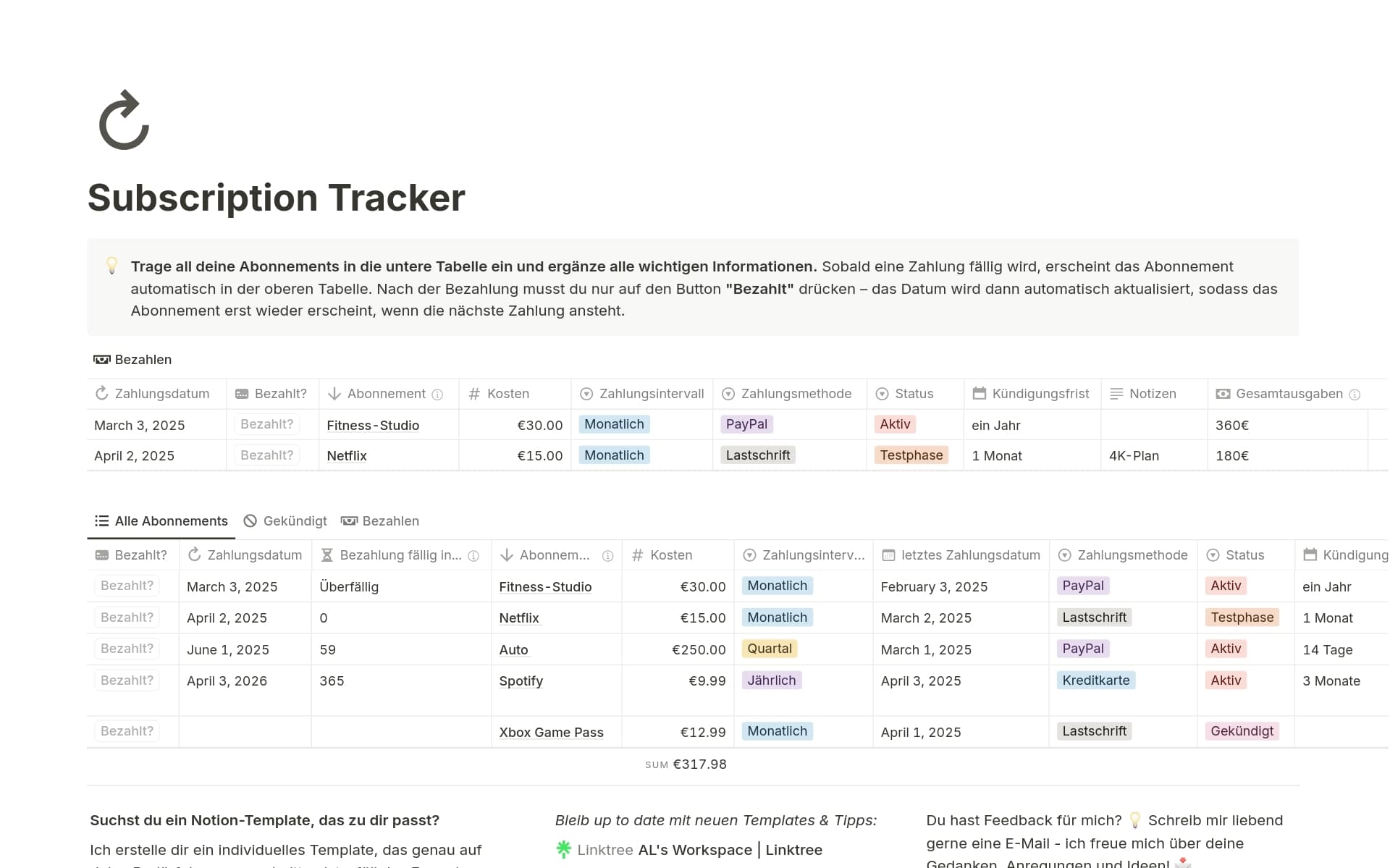Click the yellow Quartal tag
This screenshot has height=868, width=1390.
tap(769, 649)
